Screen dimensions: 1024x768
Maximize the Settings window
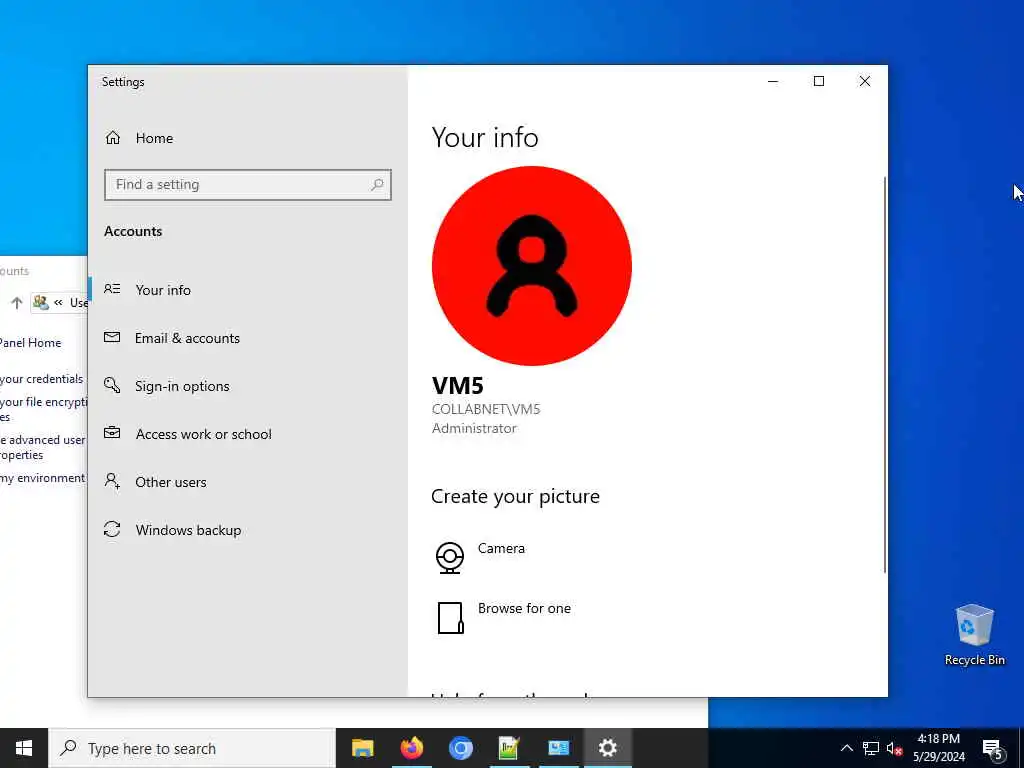point(819,82)
